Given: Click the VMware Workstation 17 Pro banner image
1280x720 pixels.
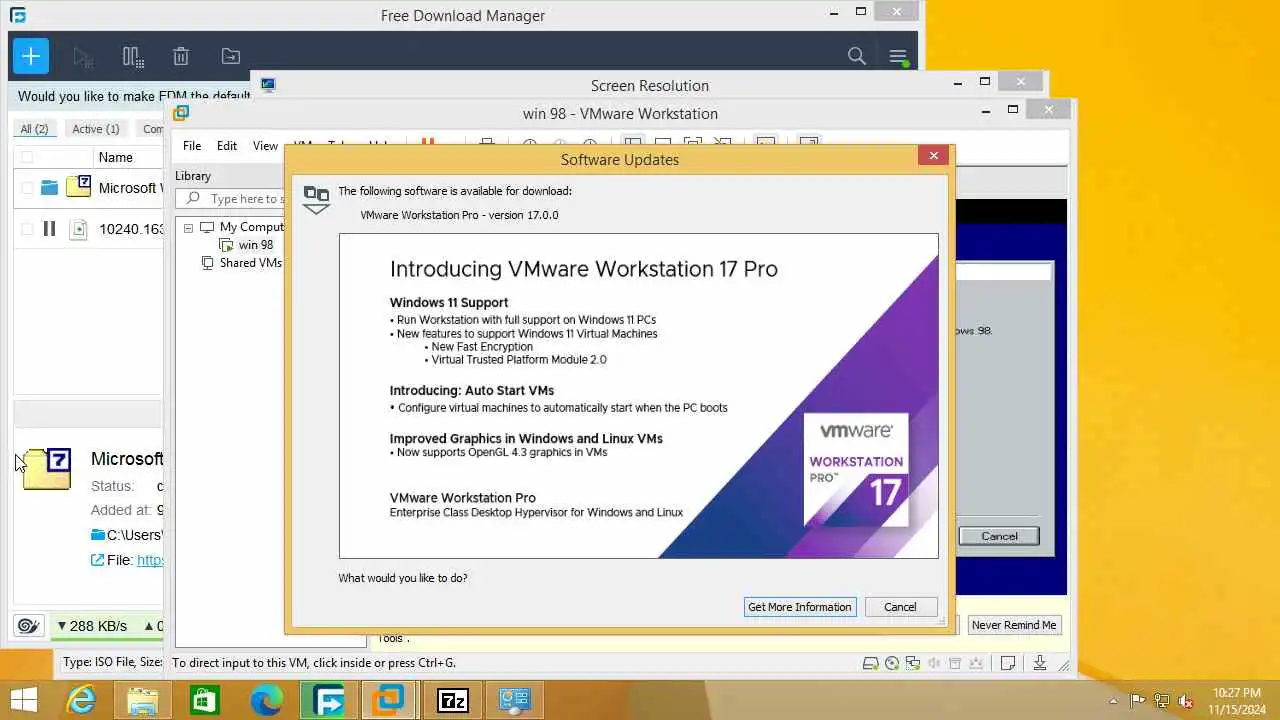Looking at the screenshot, I should pos(639,396).
